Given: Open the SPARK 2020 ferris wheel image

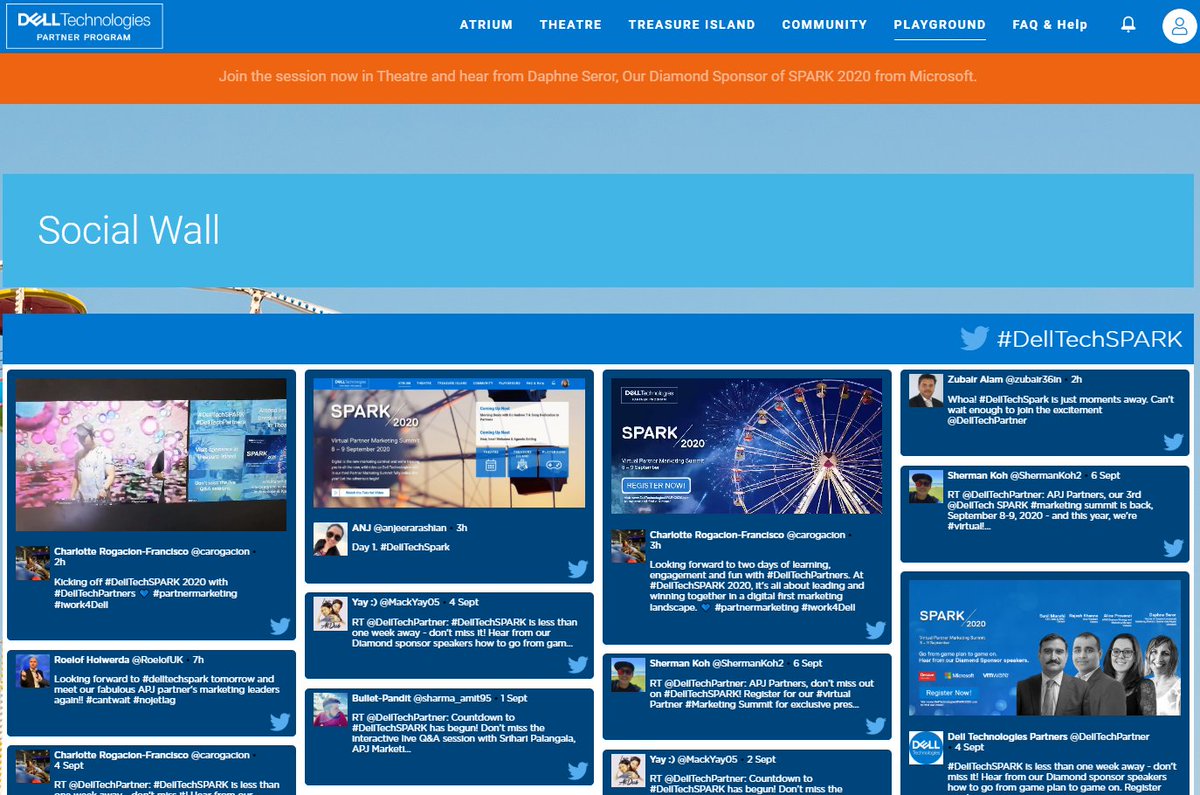Looking at the screenshot, I should click(x=747, y=447).
